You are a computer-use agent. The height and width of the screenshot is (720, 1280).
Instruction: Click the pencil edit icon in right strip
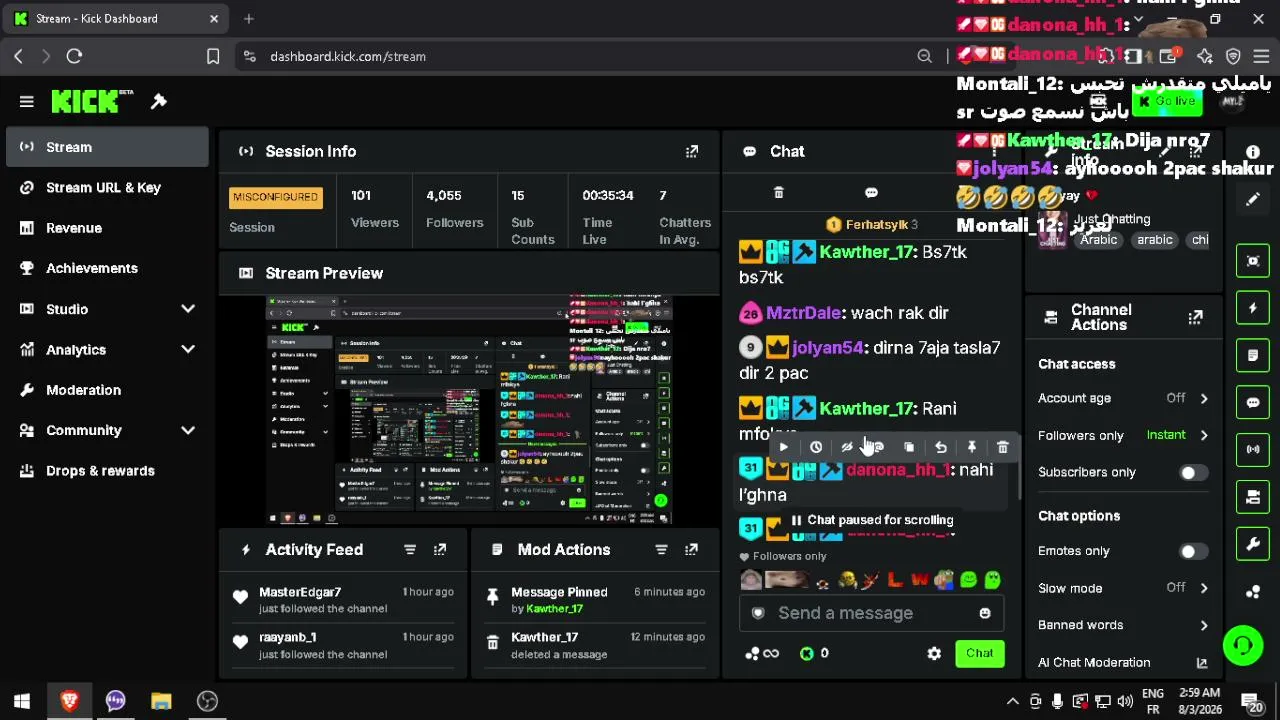1253,199
